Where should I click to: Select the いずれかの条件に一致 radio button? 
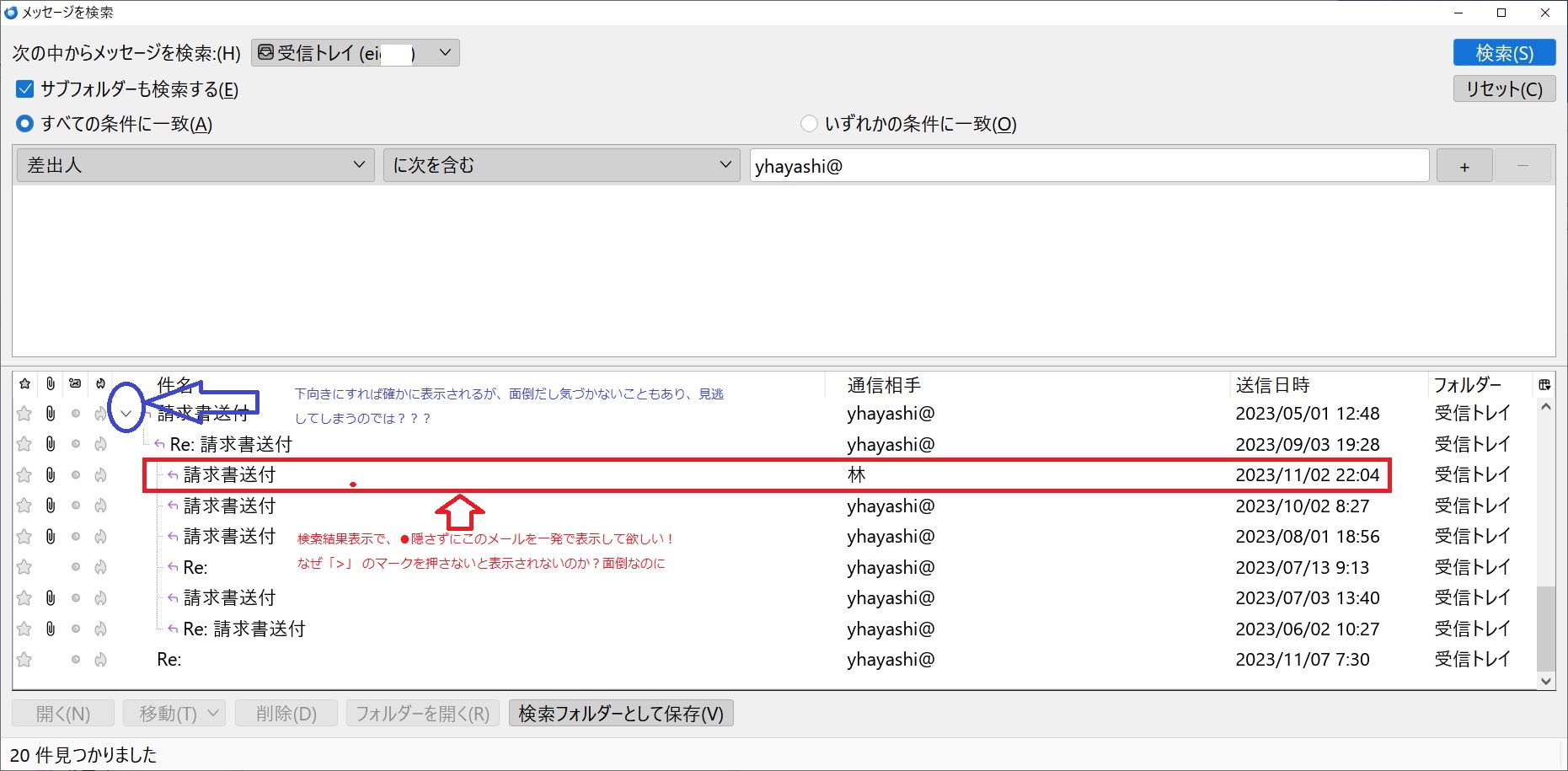pyautogui.click(x=809, y=124)
